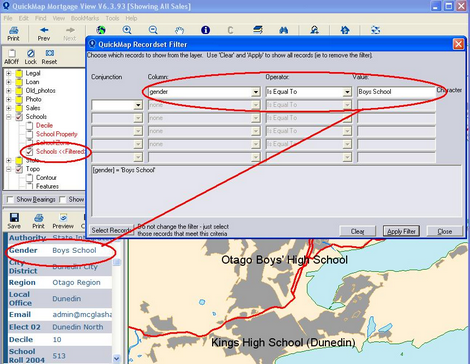Click the Clear button in the filter dialog

pos(357,231)
